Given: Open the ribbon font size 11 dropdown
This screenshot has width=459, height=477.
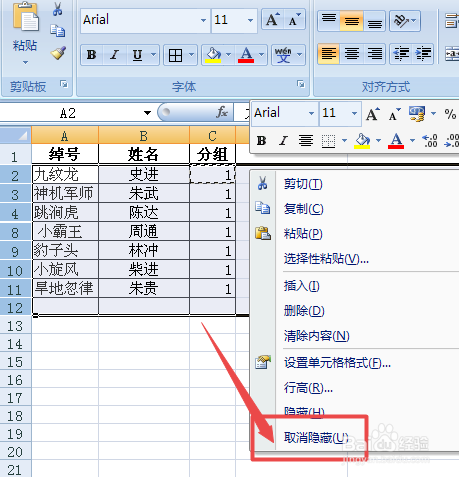Looking at the screenshot, I should coord(250,20).
